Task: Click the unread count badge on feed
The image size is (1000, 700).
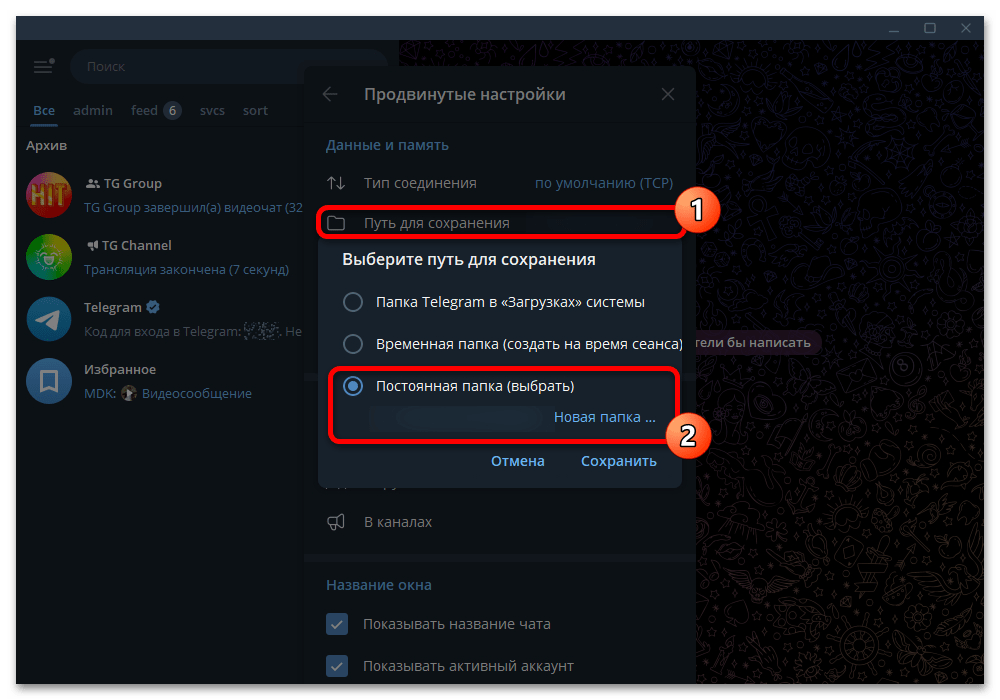Action: click(x=172, y=111)
